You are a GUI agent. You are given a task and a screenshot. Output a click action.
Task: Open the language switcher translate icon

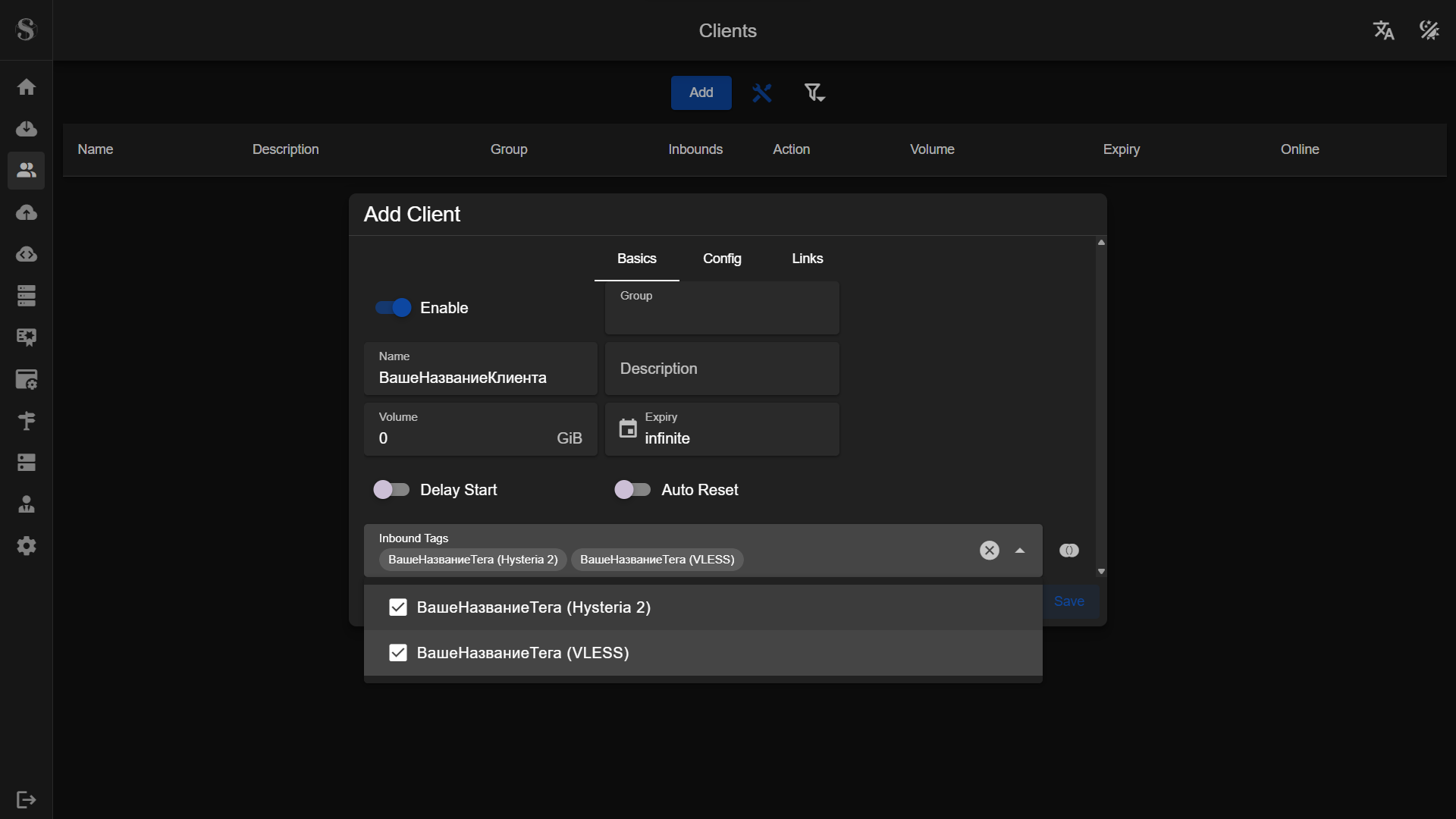pos(1383,30)
